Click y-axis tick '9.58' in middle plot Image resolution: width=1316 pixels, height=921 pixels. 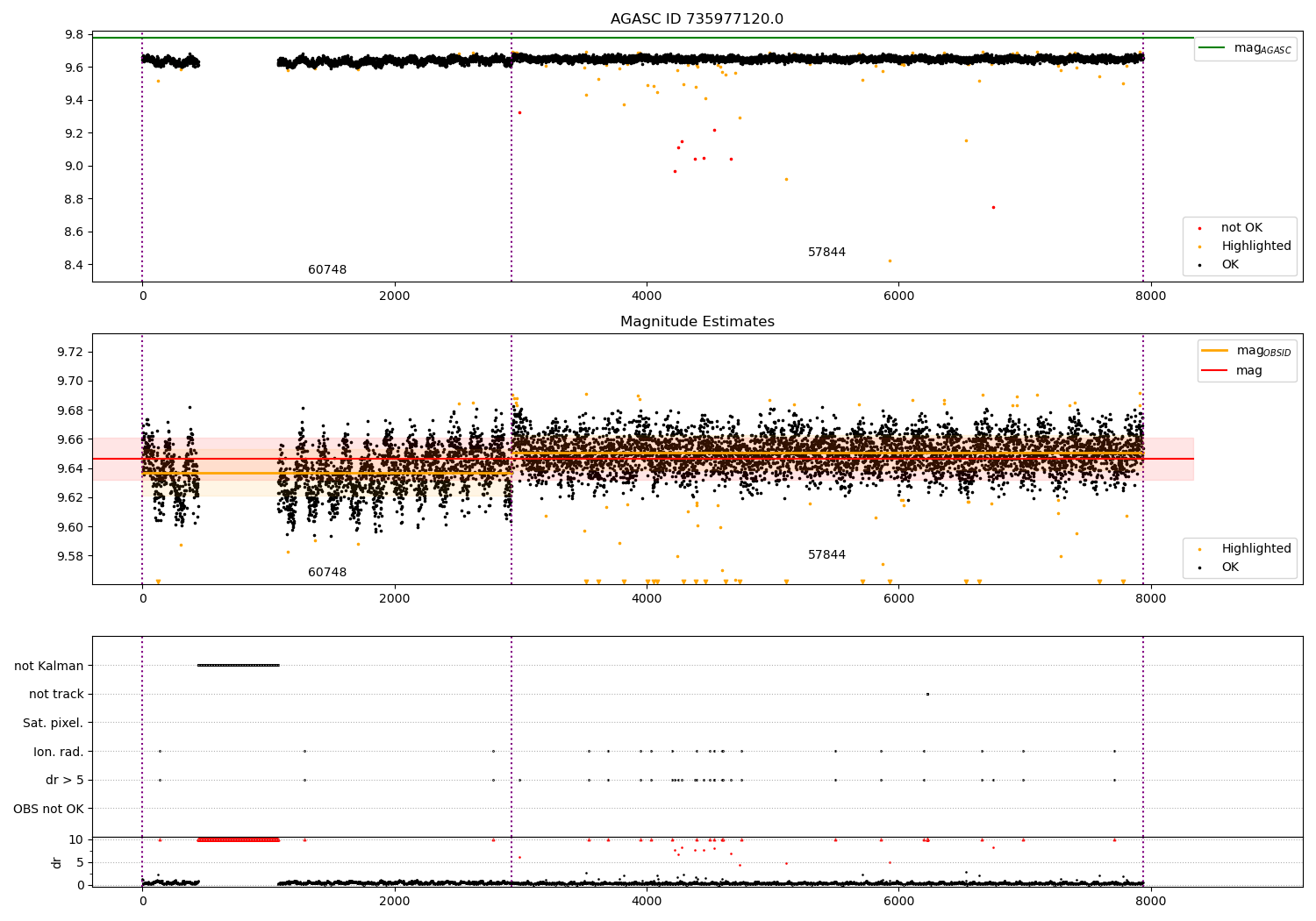pos(70,557)
